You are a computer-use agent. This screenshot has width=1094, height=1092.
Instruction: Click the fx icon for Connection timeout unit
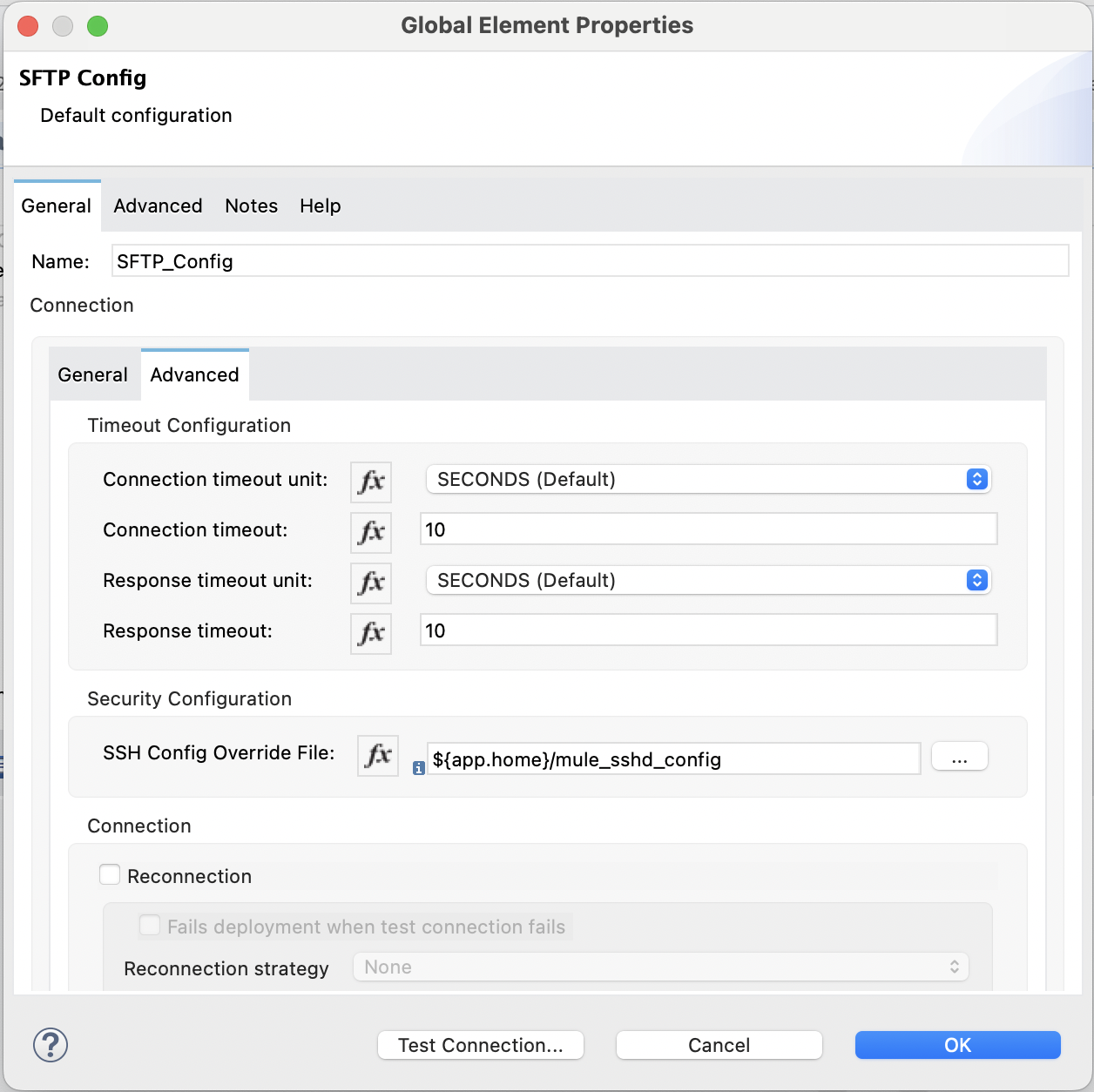pyautogui.click(x=370, y=482)
